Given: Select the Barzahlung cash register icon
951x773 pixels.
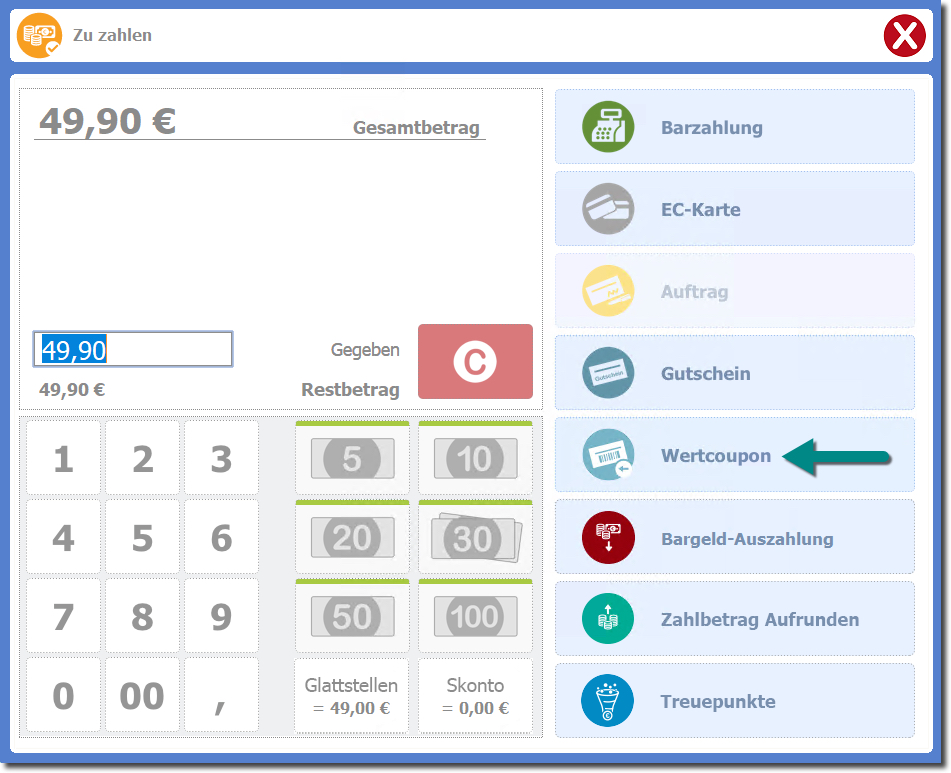Looking at the screenshot, I should [608, 127].
